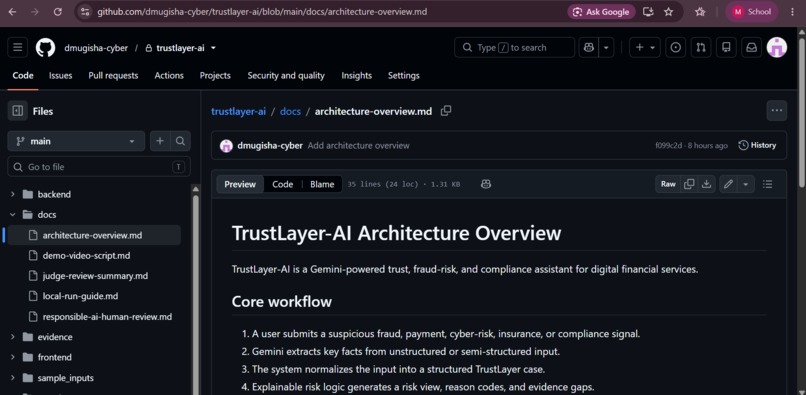
Task: Click Ask Google in address bar
Action: [601, 12]
